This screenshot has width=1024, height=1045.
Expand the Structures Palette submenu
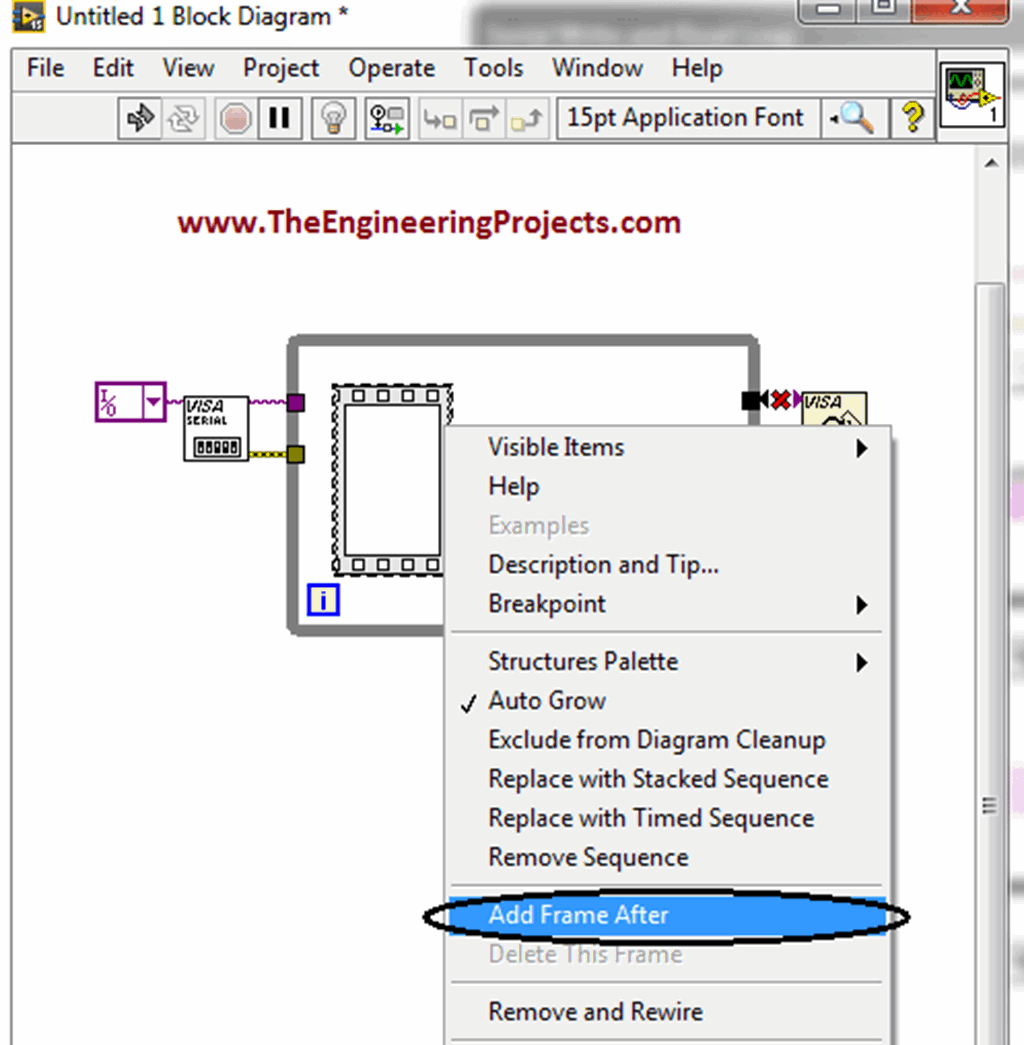582,661
